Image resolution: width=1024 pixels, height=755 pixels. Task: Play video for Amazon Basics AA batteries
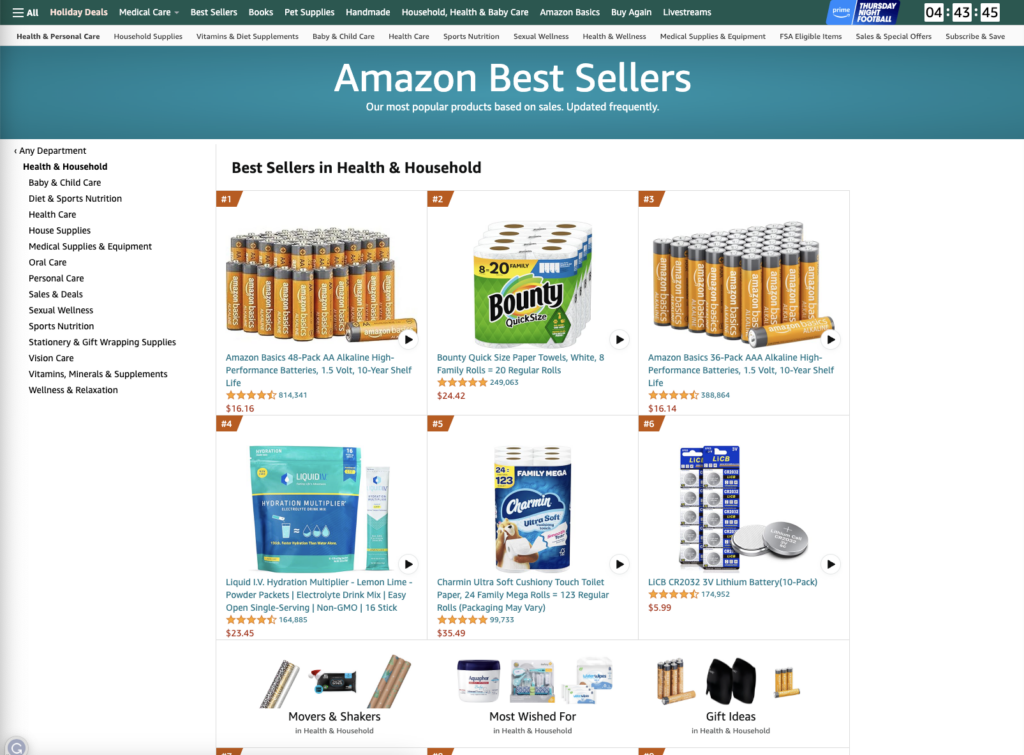click(x=408, y=340)
